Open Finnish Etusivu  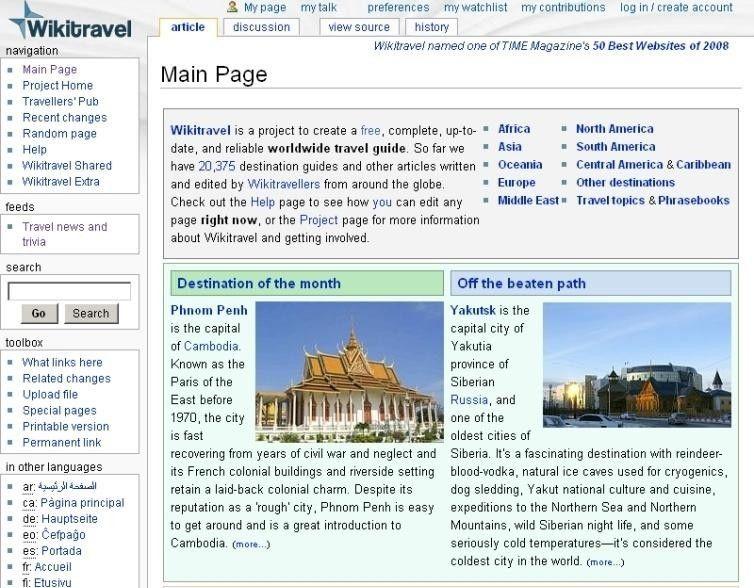coord(53,582)
